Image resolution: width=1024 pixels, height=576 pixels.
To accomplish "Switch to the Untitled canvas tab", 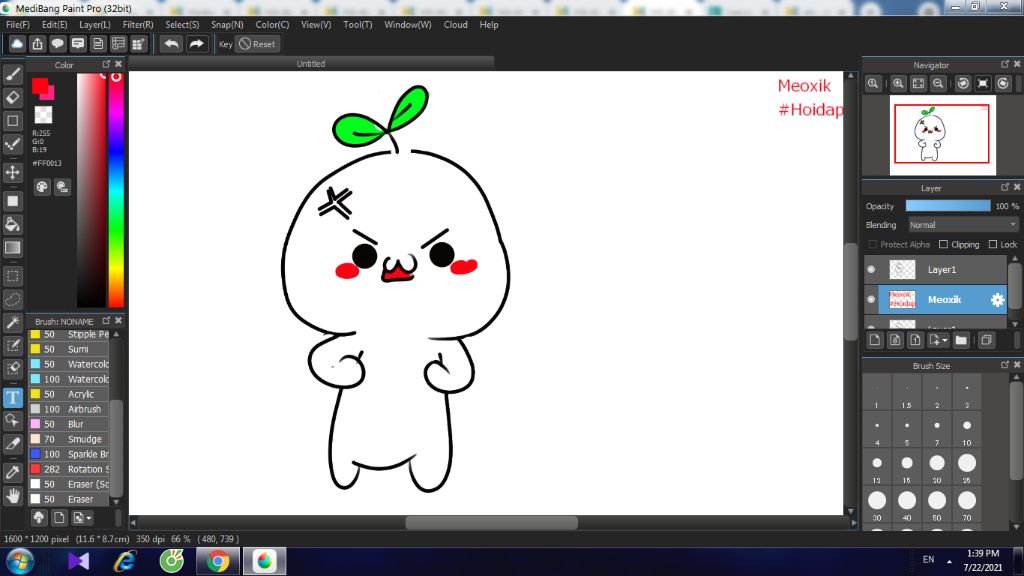I will pyautogui.click(x=311, y=63).
